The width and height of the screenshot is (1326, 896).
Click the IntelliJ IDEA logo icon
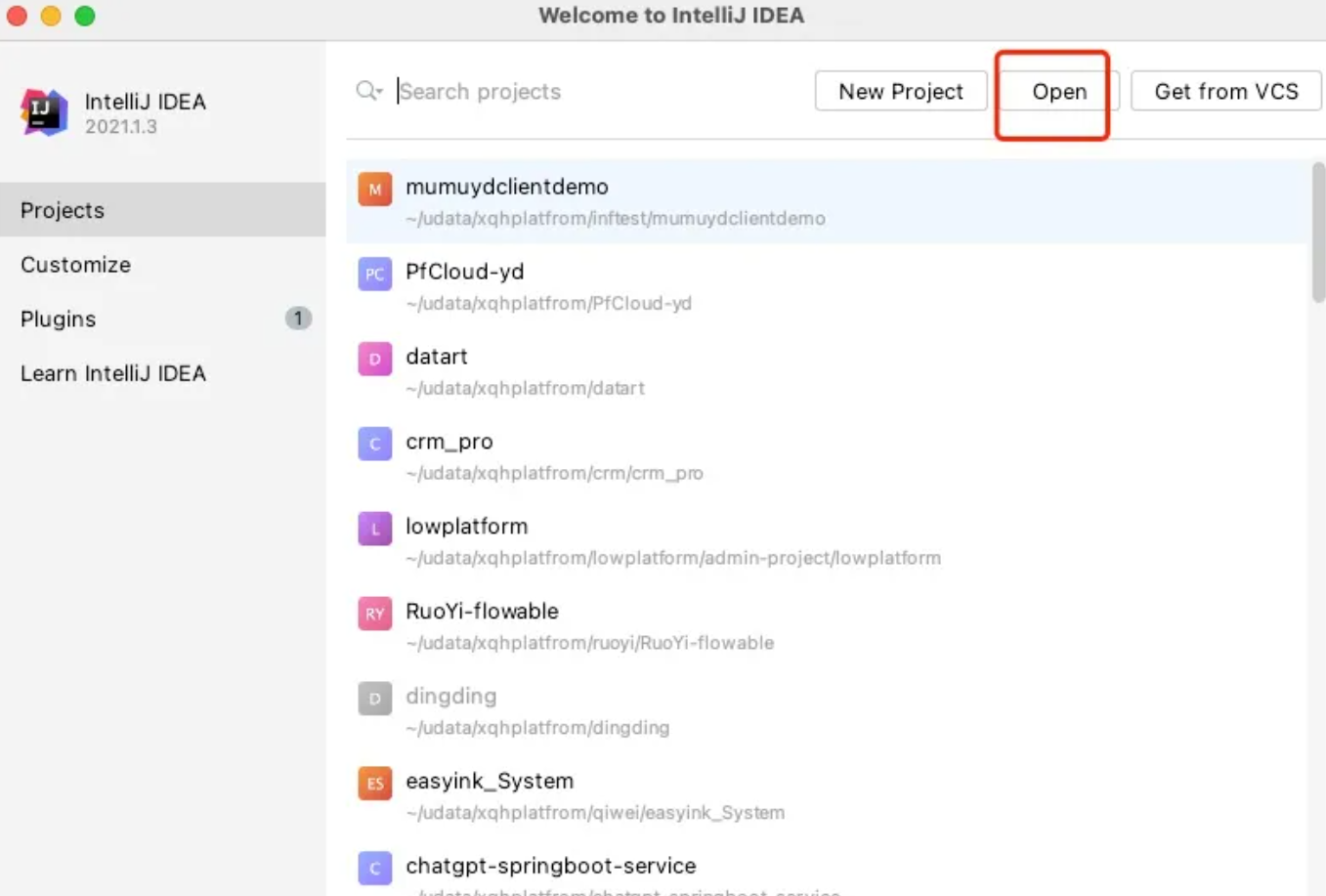44,112
